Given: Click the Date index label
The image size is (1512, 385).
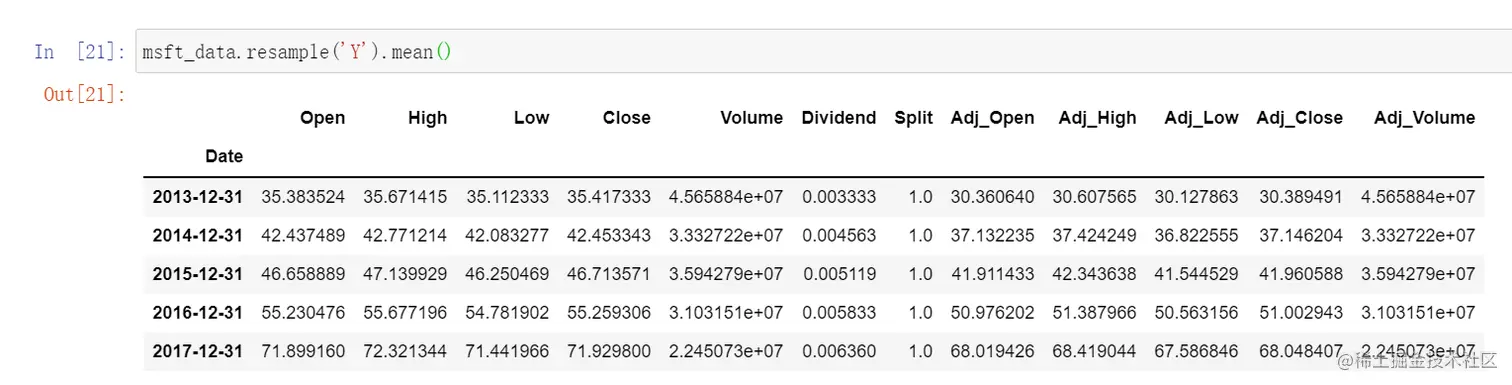Looking at the screenshot, I should tap(224, 156).
